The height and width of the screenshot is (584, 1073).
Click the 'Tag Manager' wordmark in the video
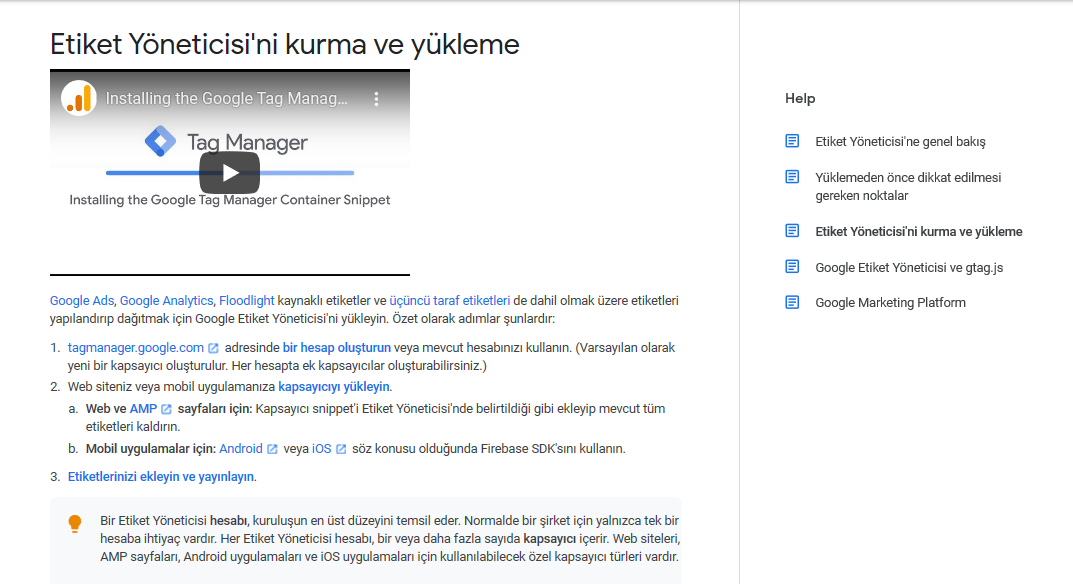coord(247,142)
